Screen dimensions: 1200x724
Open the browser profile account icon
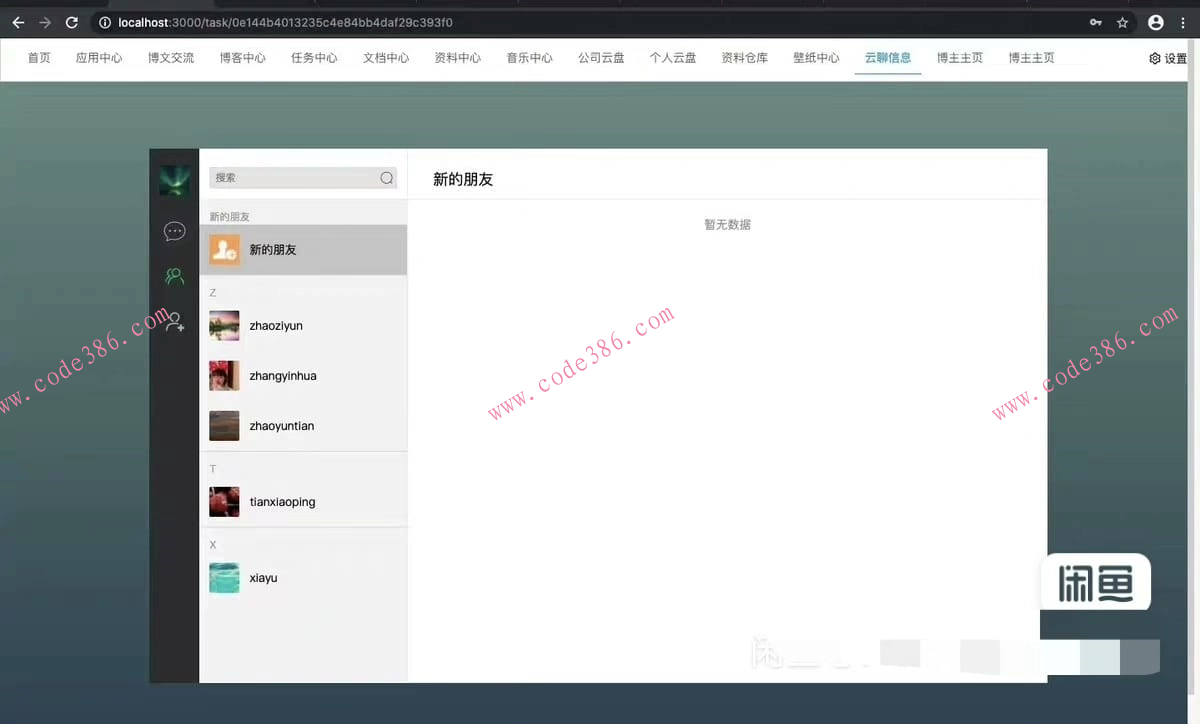point(1156,22)
